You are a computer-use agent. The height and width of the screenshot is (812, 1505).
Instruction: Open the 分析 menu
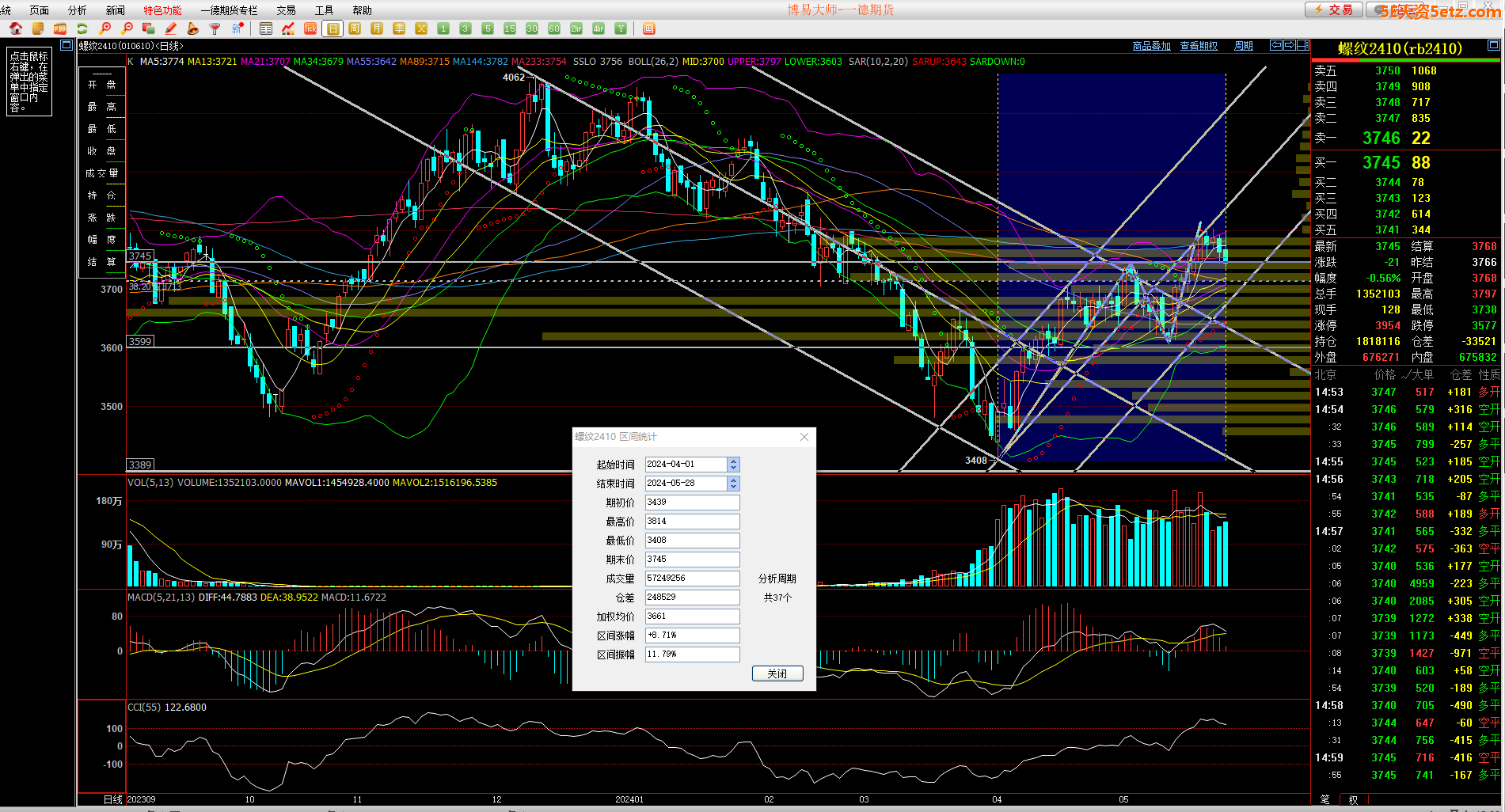[78, 10]
